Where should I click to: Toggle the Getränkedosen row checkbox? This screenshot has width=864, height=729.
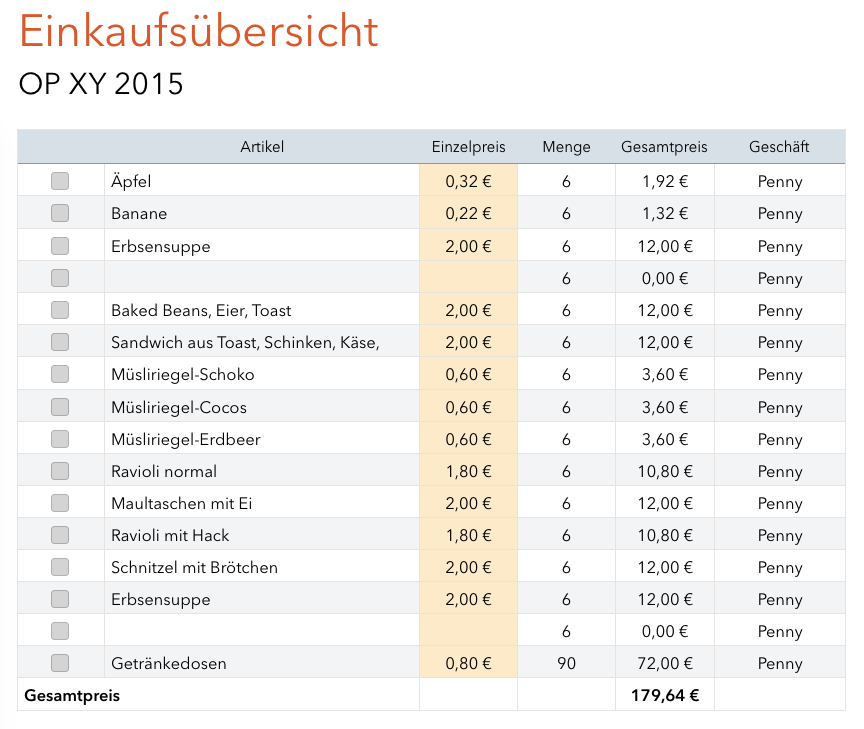point(60,663)
